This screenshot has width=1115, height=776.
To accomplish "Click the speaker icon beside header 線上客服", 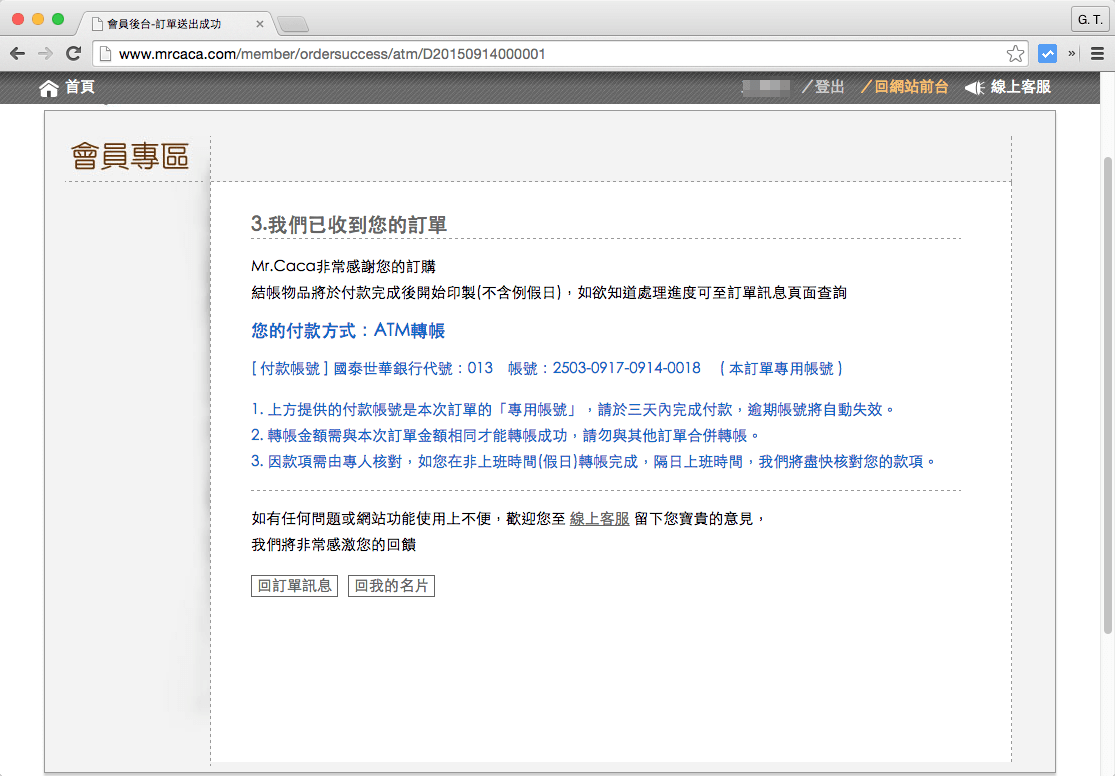I will (974, 88).
